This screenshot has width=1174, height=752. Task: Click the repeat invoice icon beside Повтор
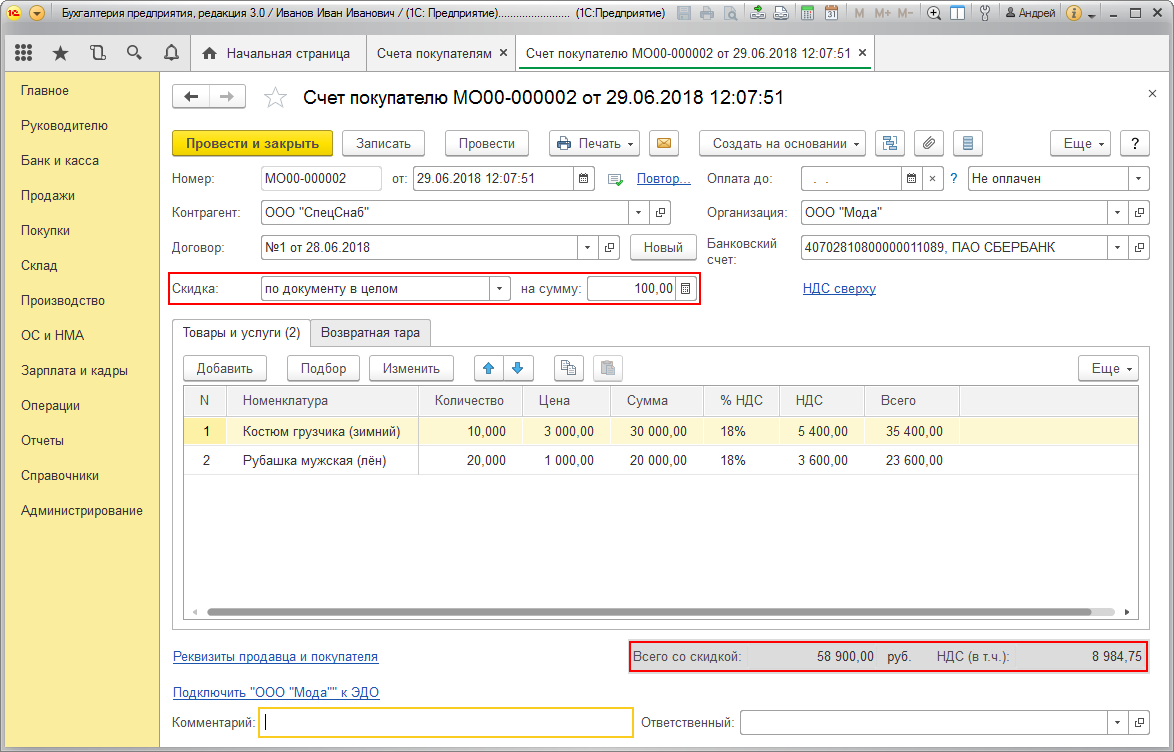(x=615, y=180)
